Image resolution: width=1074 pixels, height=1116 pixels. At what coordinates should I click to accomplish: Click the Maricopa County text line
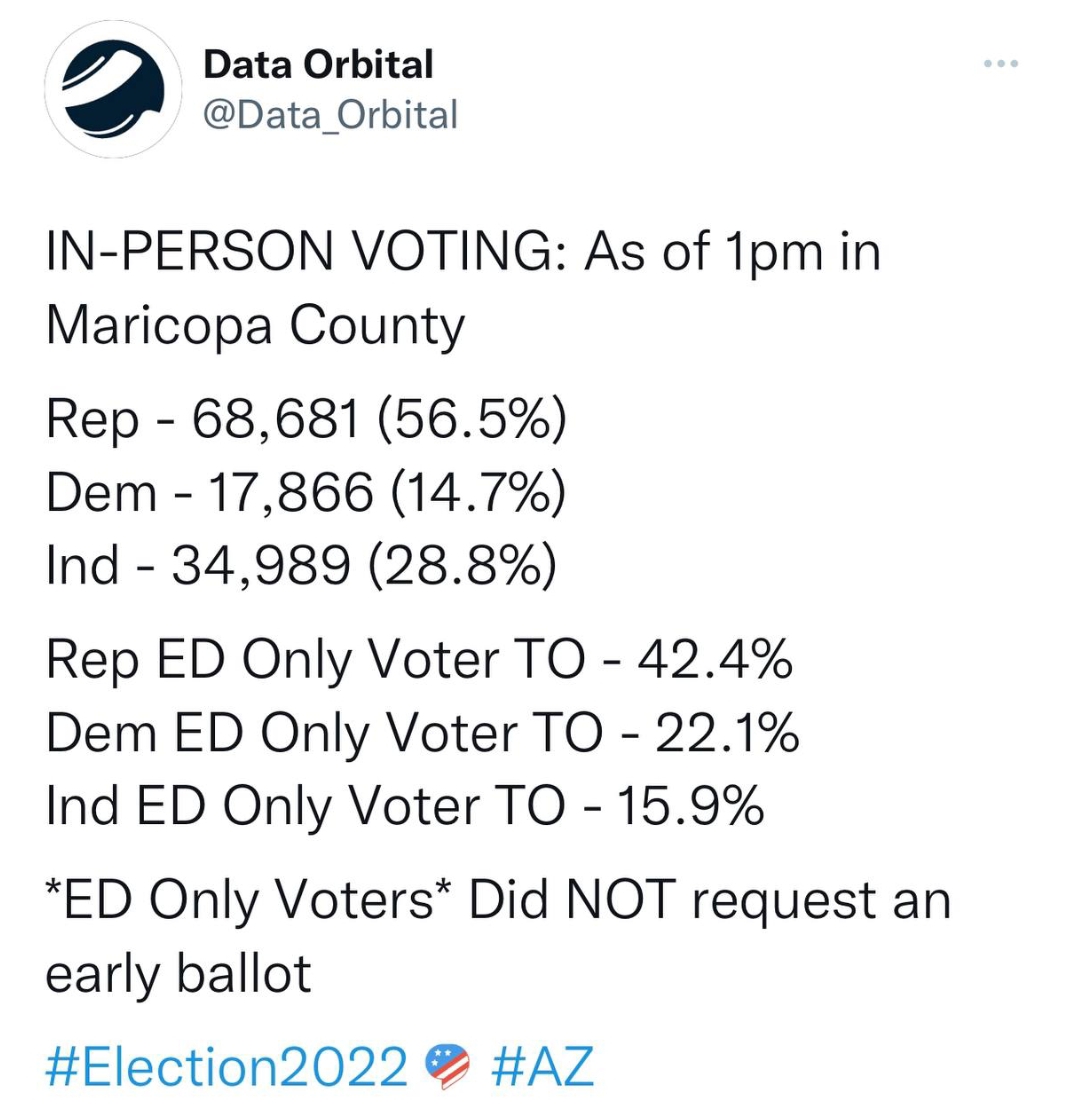tap(255, 327)
